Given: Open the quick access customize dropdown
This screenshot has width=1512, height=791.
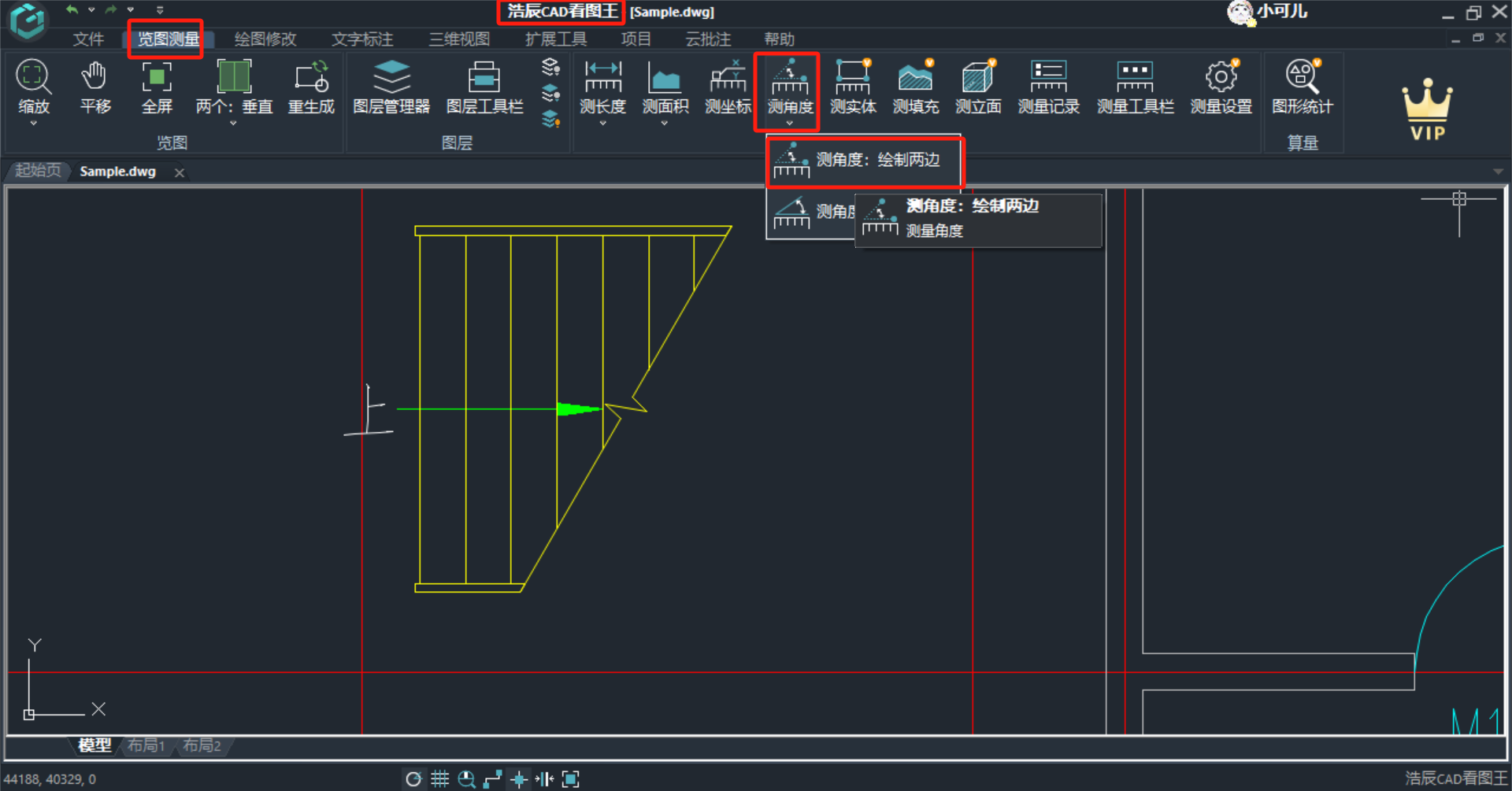Looking at the screenshot, I should [x=160, y=9].
